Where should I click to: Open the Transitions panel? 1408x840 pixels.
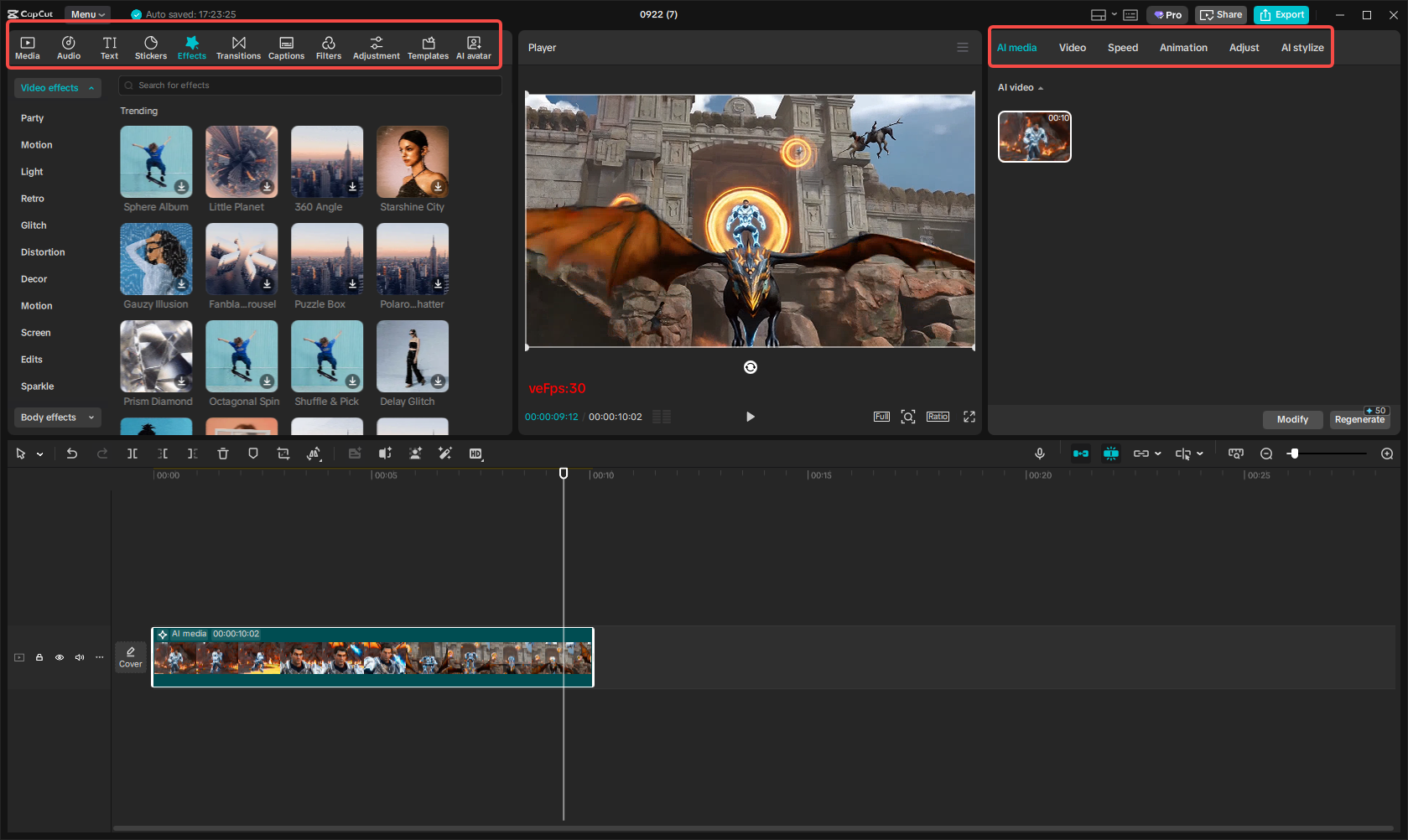click(239, 48)
